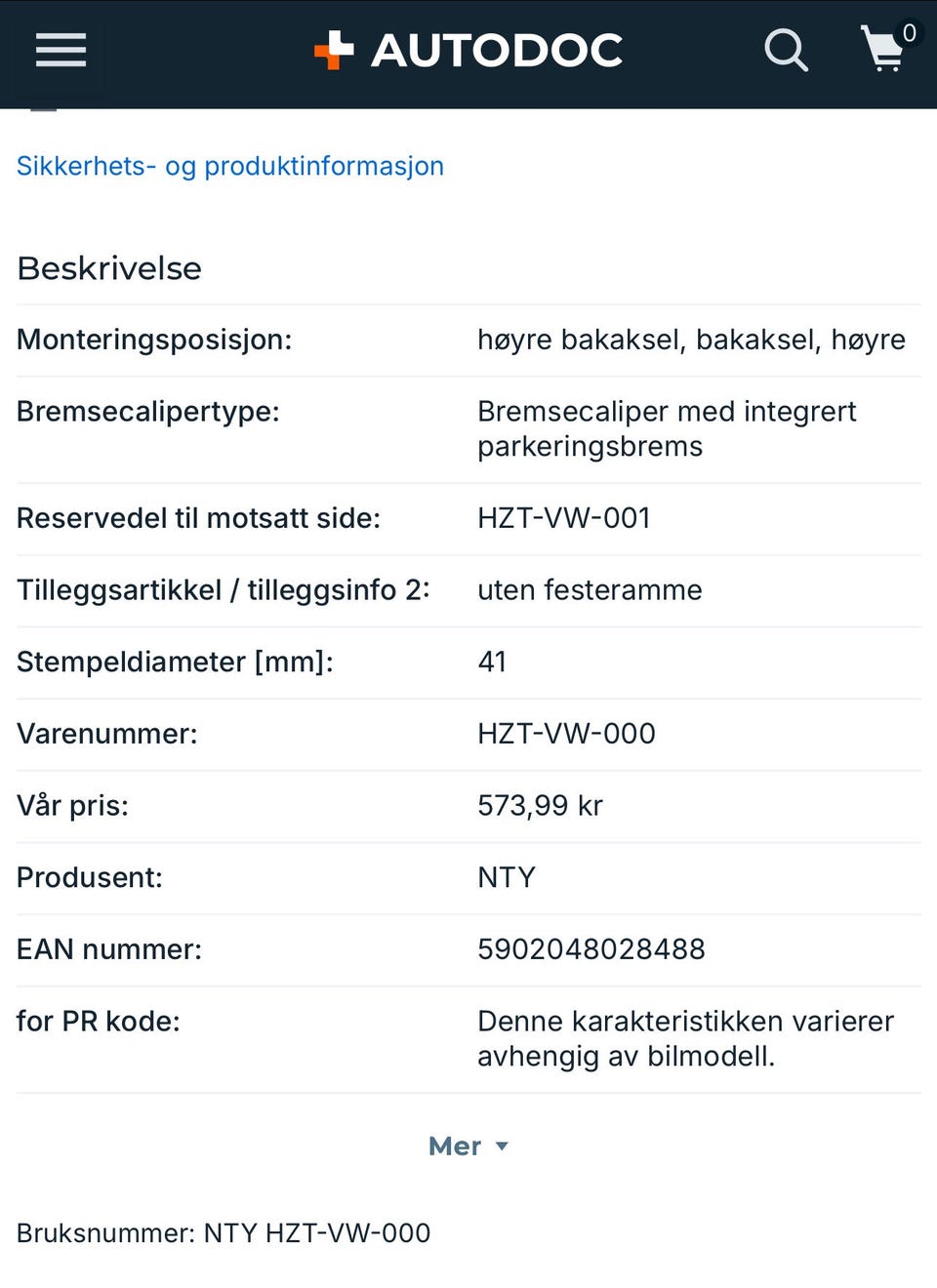Click the for PR kode description

click(685, 1038)
